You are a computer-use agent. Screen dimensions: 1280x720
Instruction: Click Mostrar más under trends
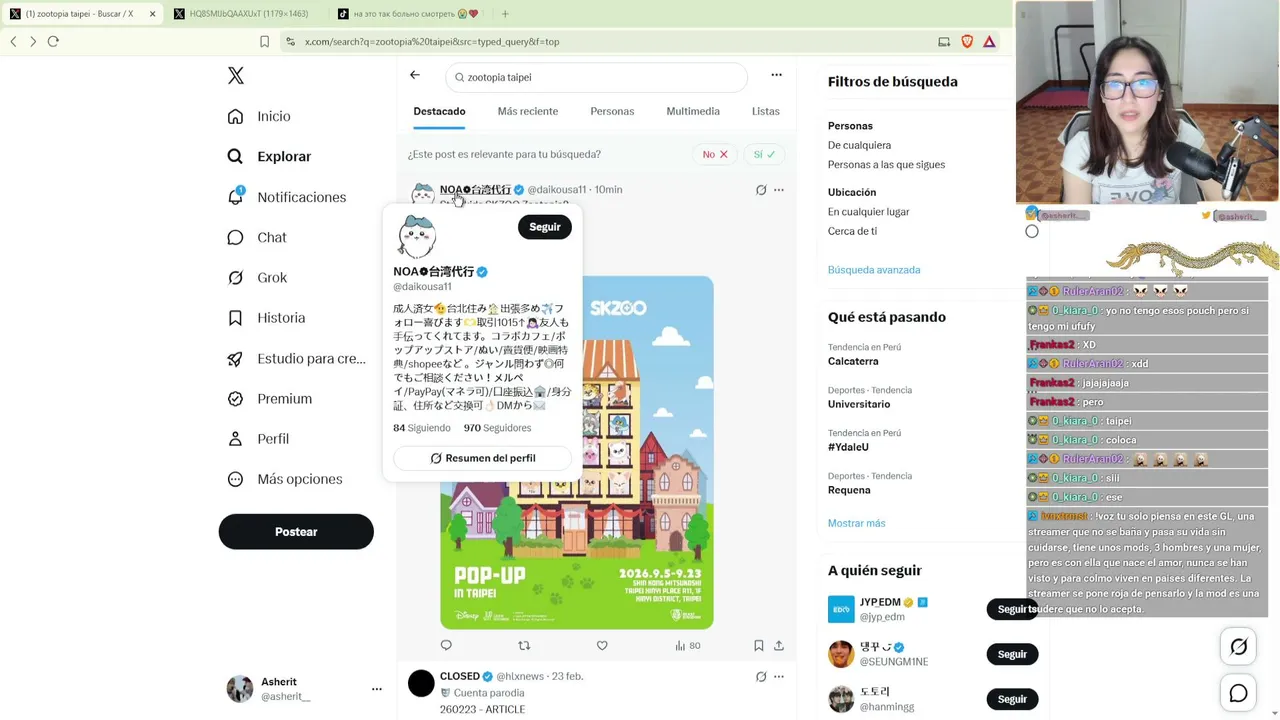coord(856,523)
